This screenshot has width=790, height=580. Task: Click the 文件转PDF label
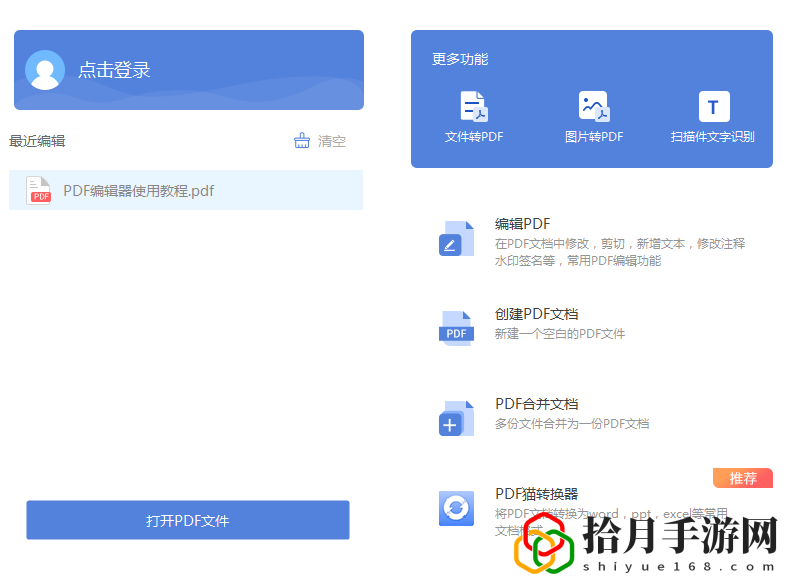point(474,137)
